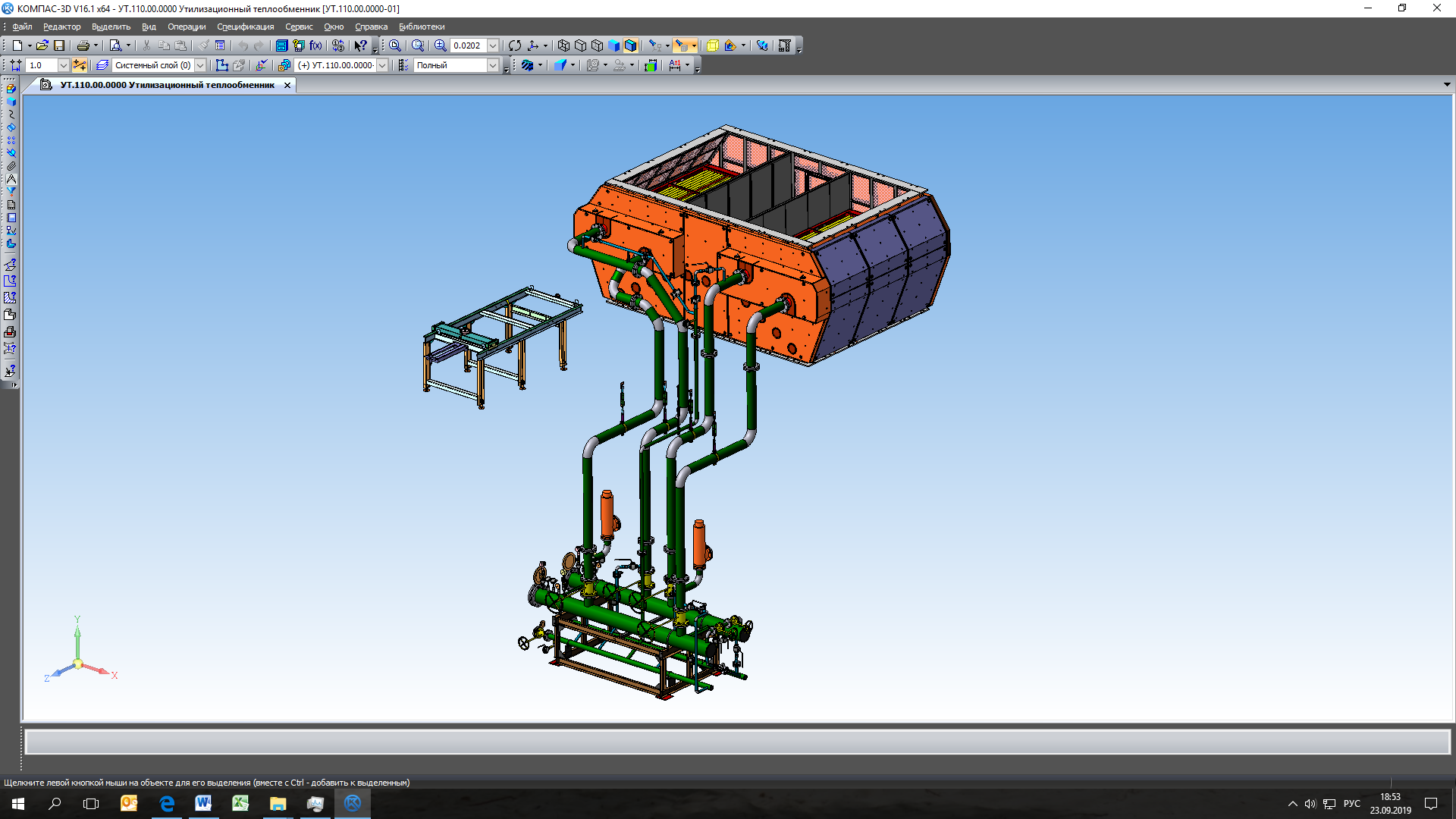Click the step value 1.0 field
This screenshot has height=819, width=1456.
(42, 65)
